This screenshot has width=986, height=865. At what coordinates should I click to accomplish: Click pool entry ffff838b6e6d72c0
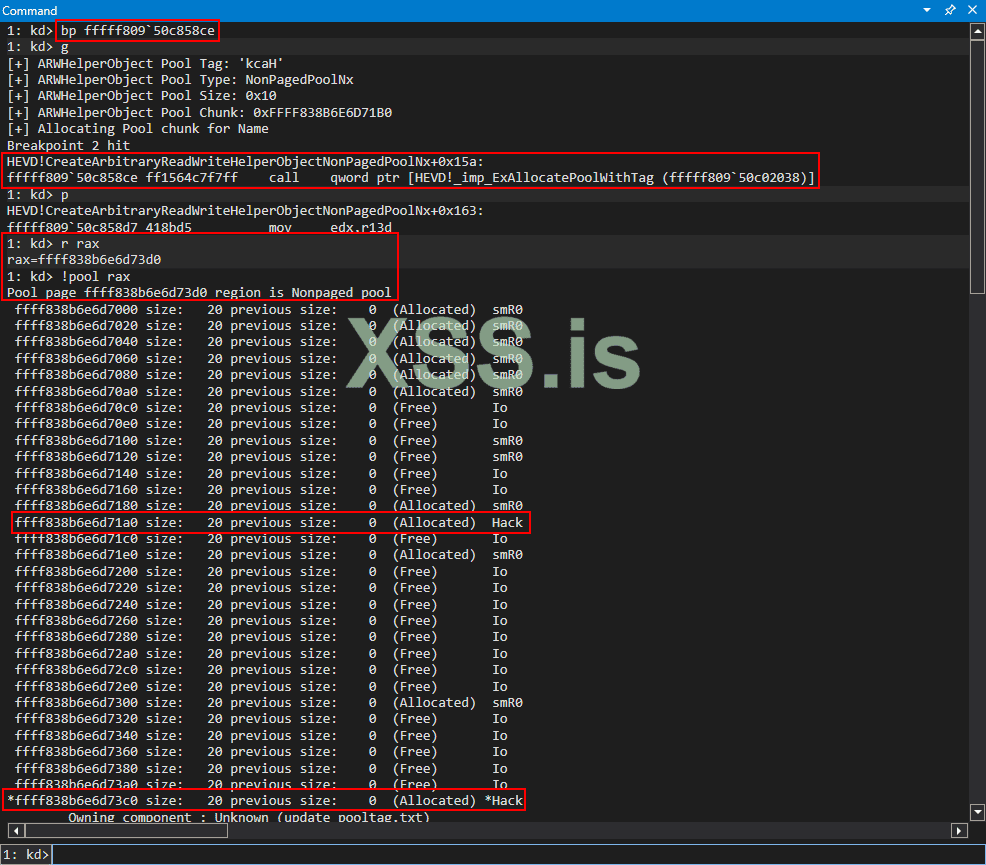click(261, 670)
